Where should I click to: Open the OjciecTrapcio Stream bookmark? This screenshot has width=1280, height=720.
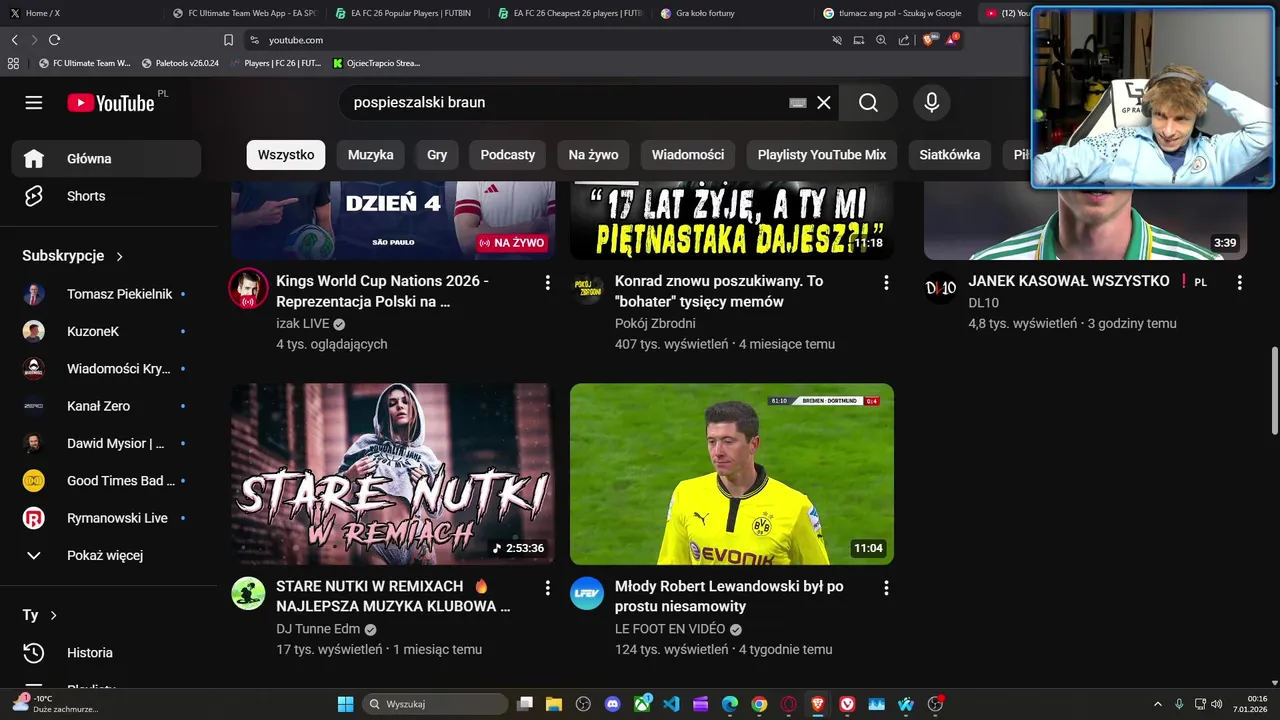[376, 63]
